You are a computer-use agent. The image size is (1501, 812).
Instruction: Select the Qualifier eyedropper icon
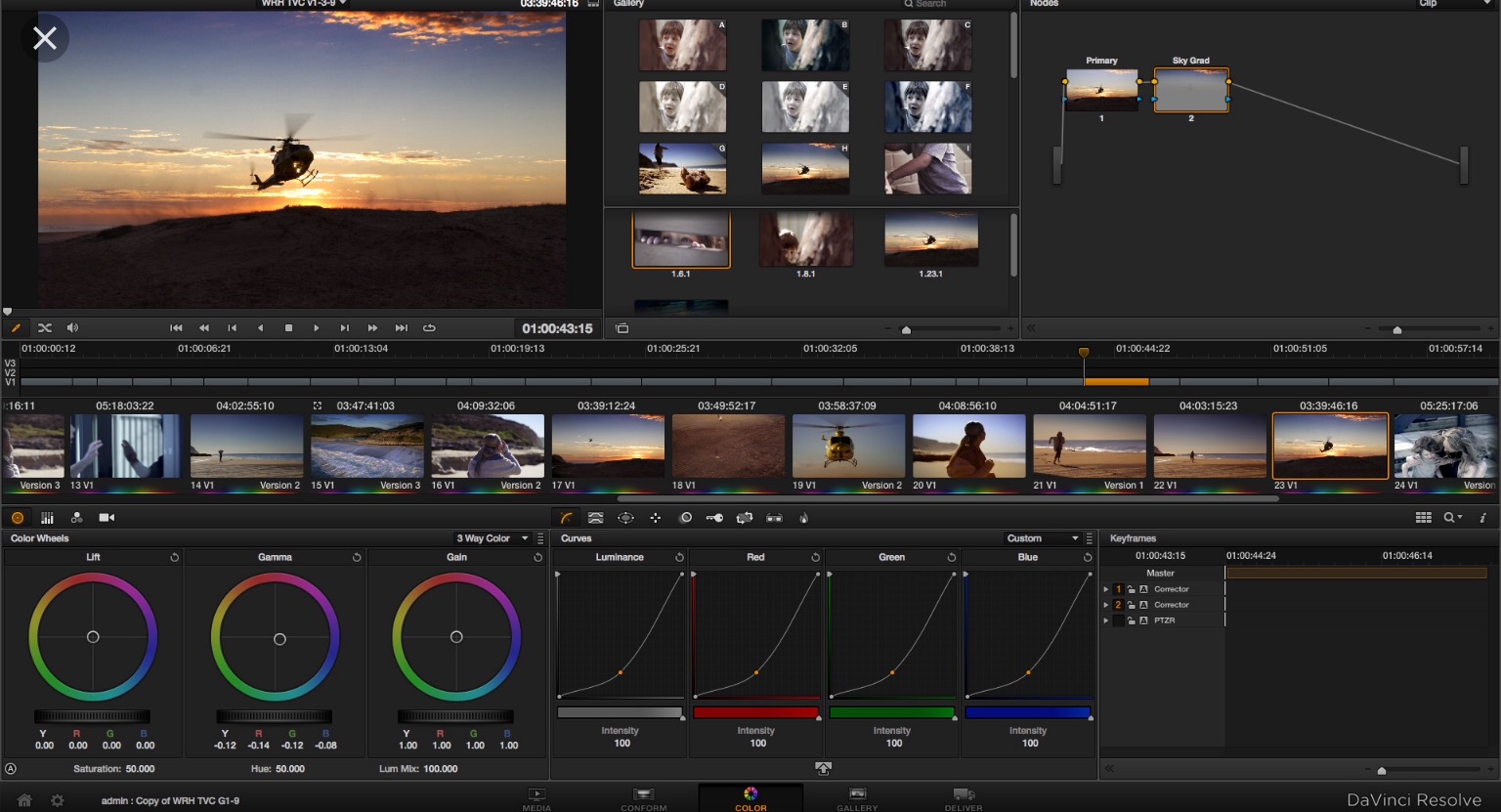[x=595, y=517]
